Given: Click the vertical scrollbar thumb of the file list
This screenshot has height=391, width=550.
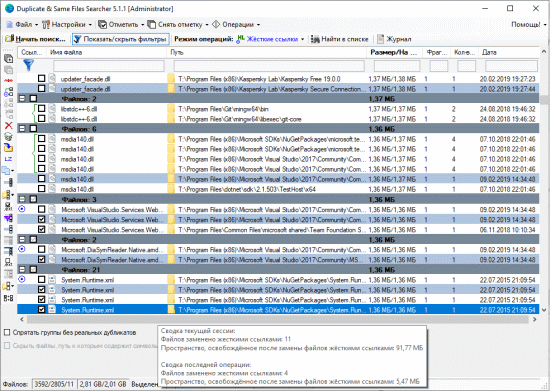Looking at the screenshot, I should 544,100.
